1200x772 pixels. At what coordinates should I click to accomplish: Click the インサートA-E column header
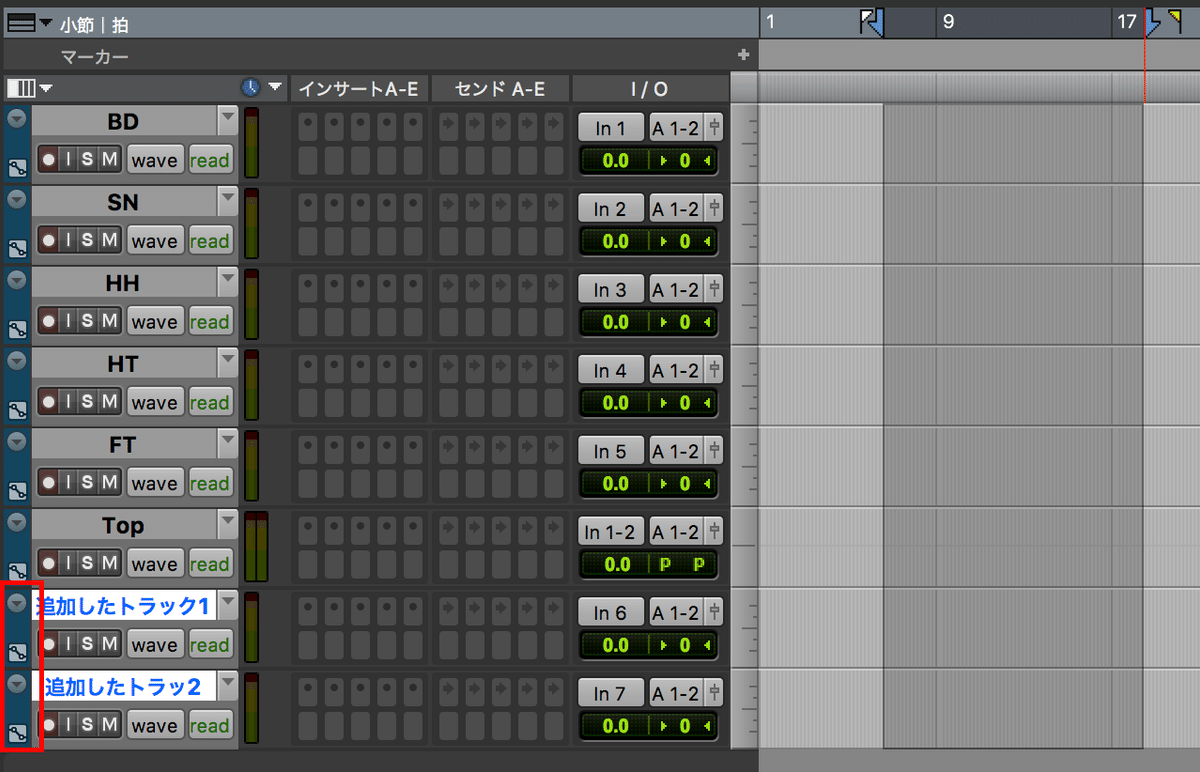tap(360, 89)
